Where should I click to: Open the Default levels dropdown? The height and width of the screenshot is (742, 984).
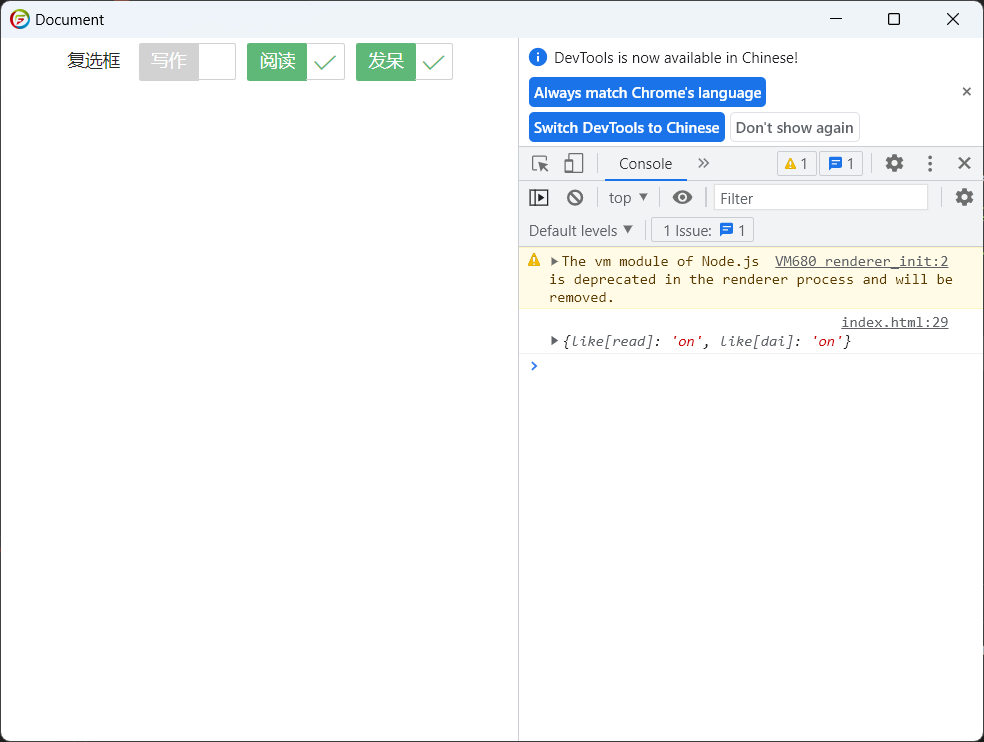coord(580,230)
